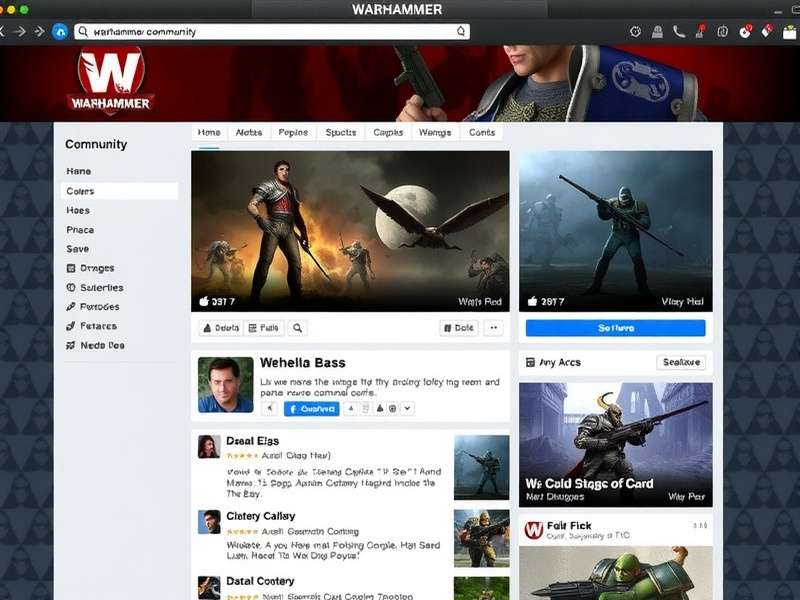
Task: Select the Home tab
Action: (x=209, y=133)
